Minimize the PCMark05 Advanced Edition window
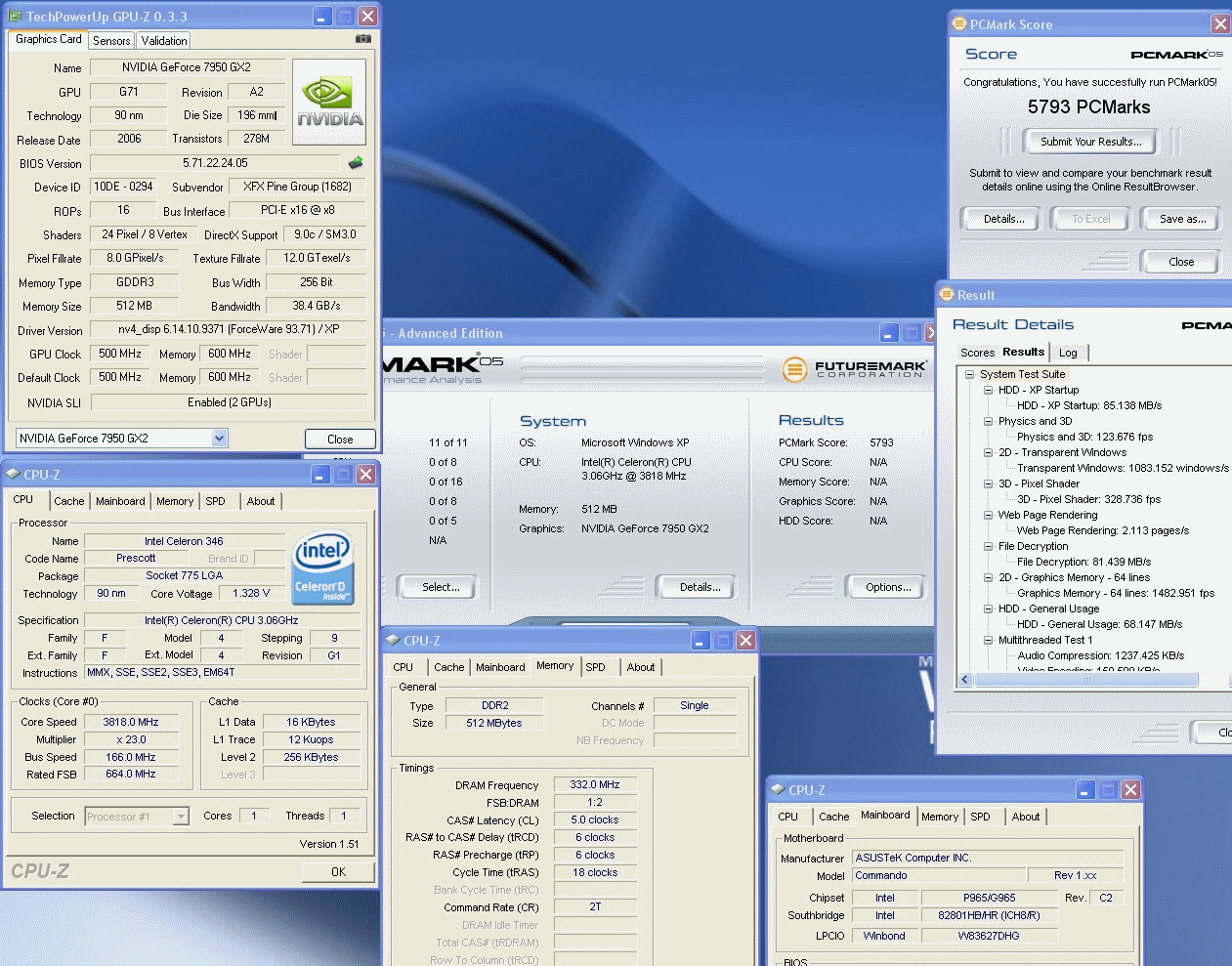Image resolution: width=1232 pixels, height=966 pixels. point(889,333)
